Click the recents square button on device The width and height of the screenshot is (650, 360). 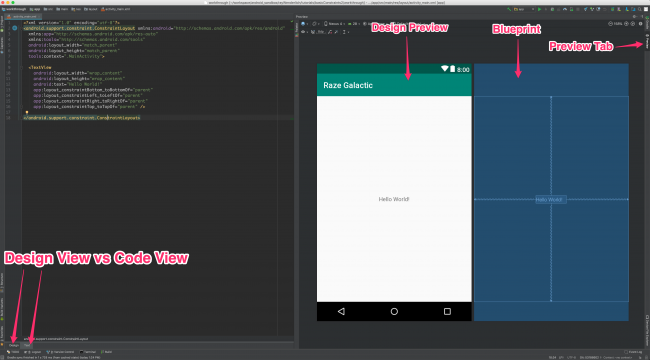pos(447,311)
